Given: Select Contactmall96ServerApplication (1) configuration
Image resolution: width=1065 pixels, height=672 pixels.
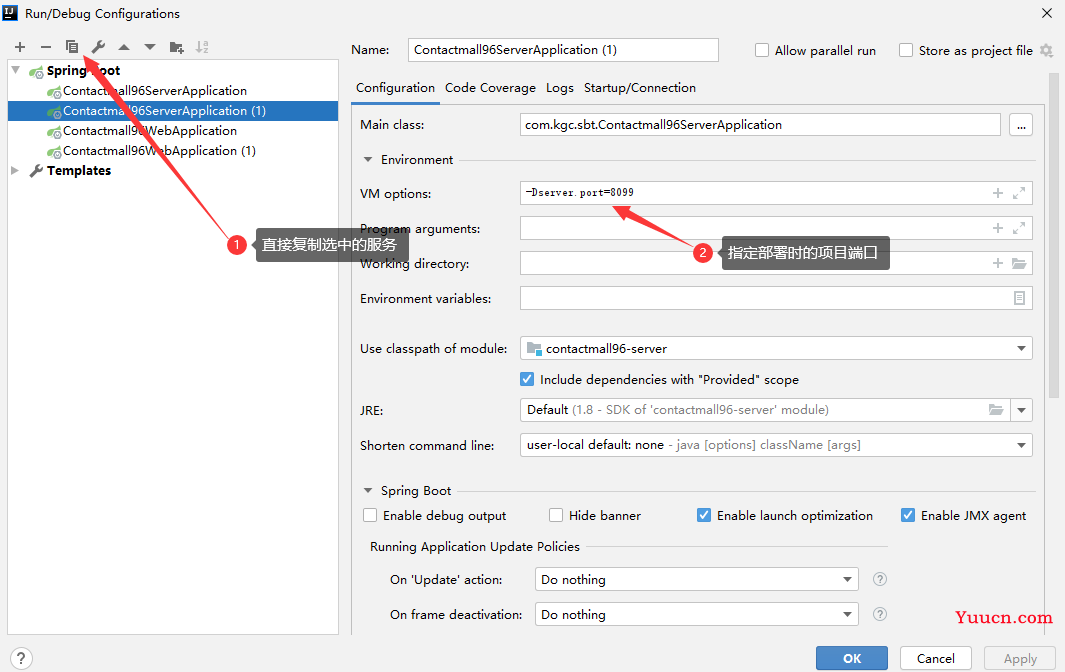Looking at the screenshot, I should click(x=173, y=111).
